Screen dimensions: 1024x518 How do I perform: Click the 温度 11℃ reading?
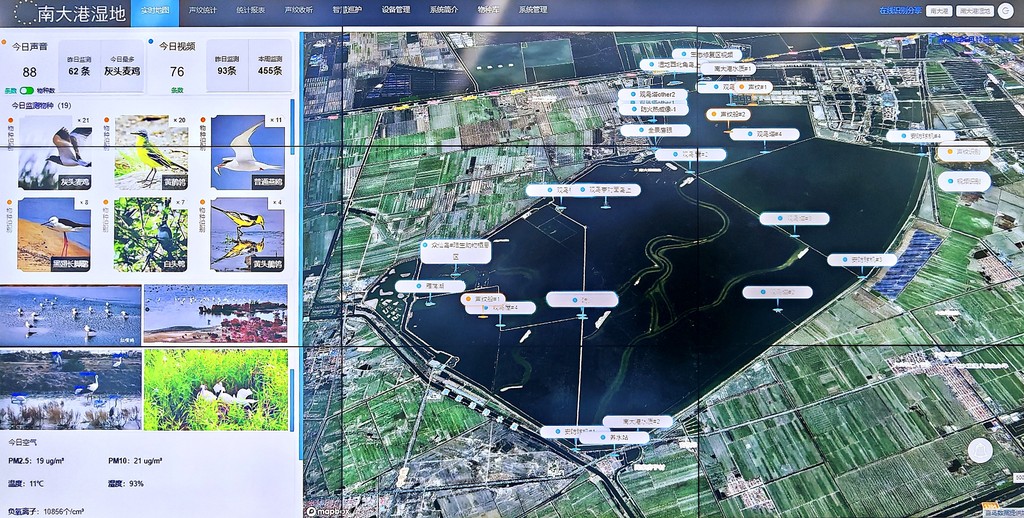25,484
